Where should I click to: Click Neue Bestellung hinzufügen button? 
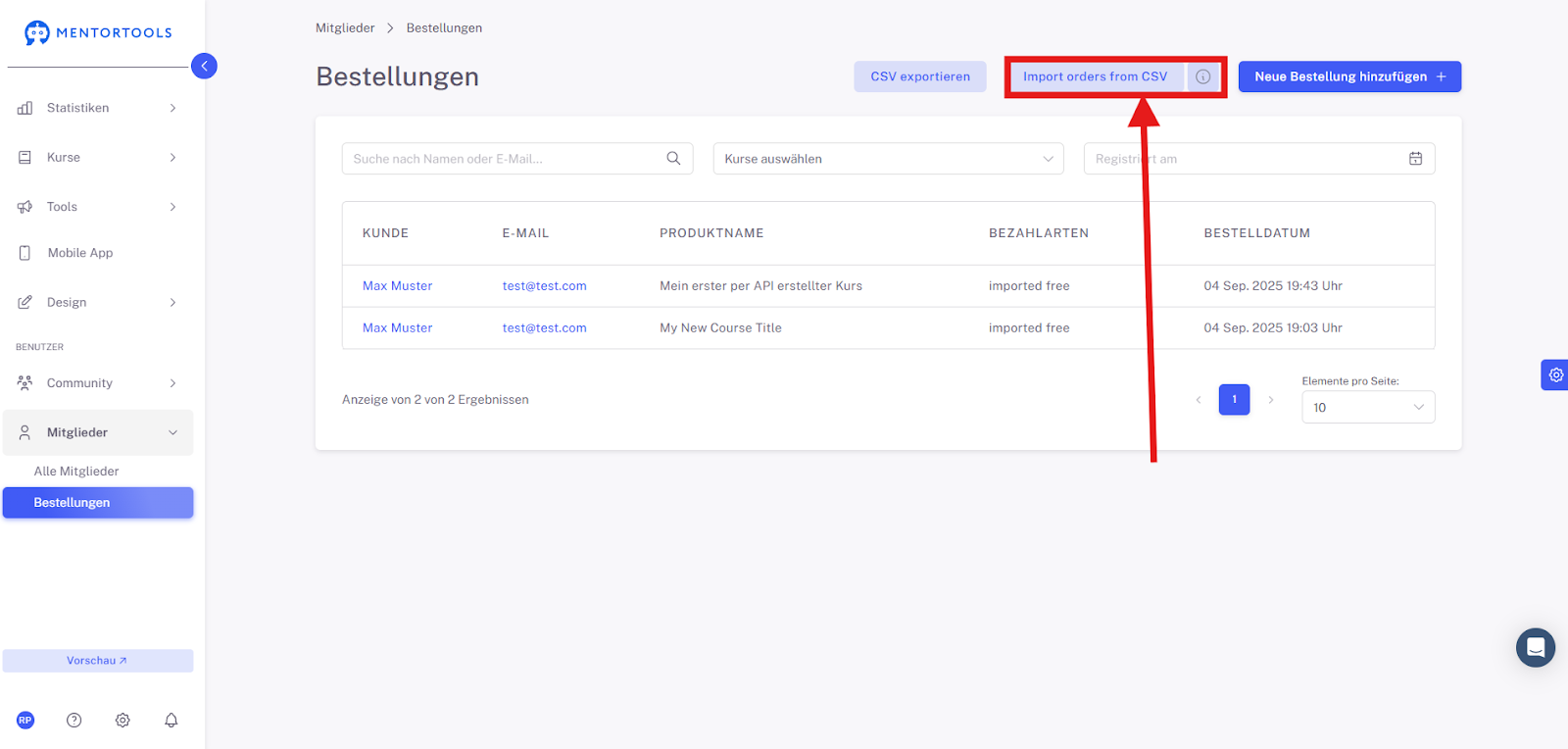1349,76
